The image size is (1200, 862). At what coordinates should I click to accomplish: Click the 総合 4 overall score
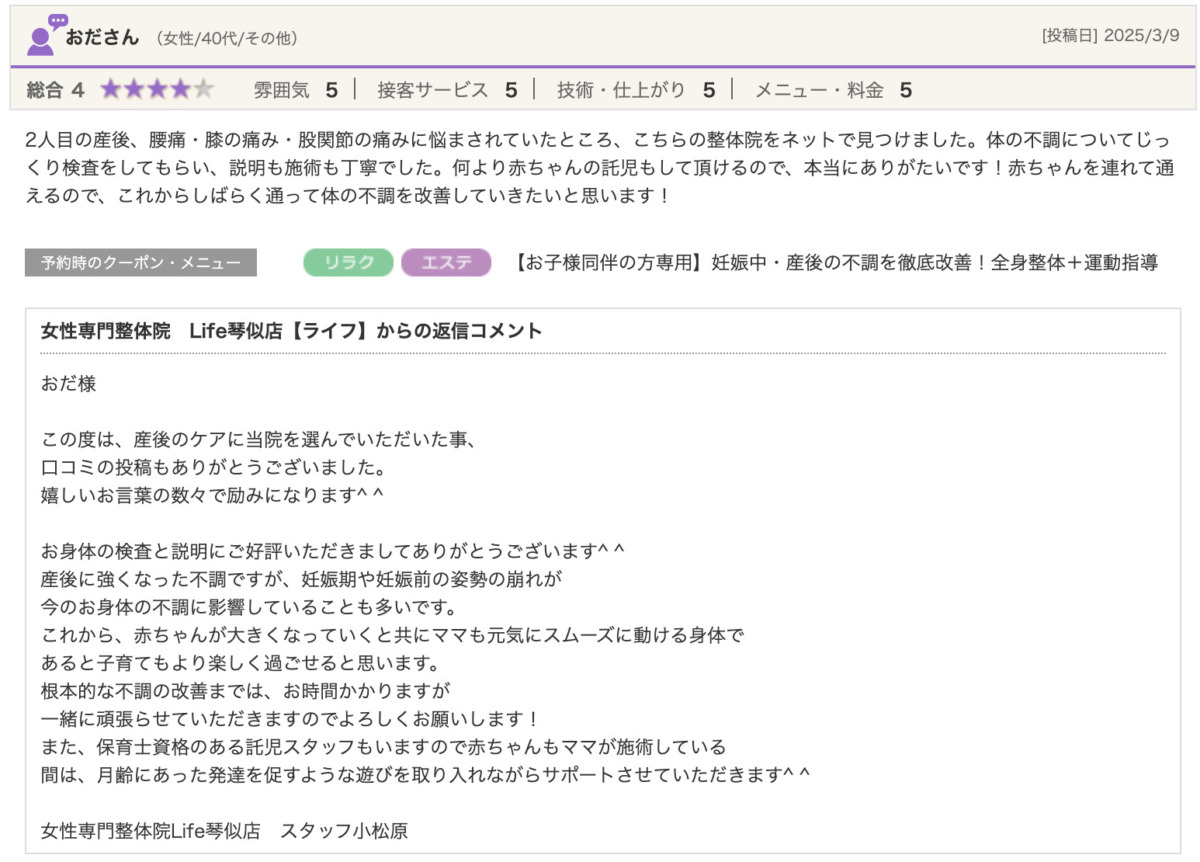[x=56, y=90]
